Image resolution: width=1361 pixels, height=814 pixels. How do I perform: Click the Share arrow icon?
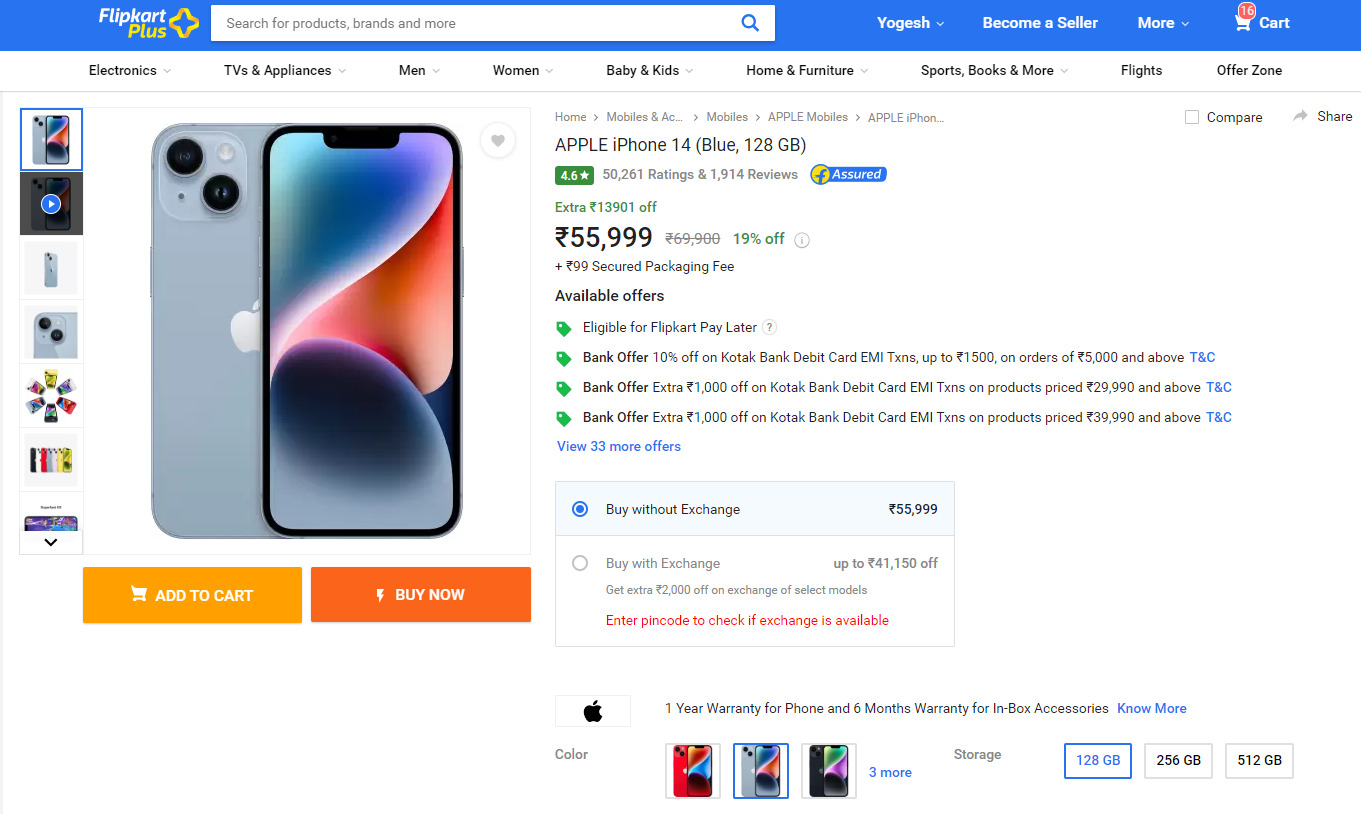pyautogui.click(x=1300, y=116)
